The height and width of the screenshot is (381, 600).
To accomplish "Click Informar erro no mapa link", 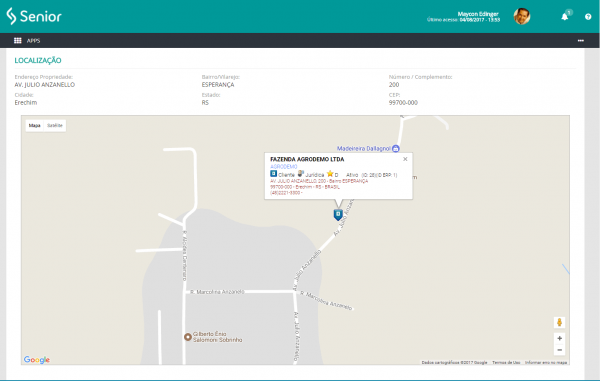I will (x=546, y=362).
